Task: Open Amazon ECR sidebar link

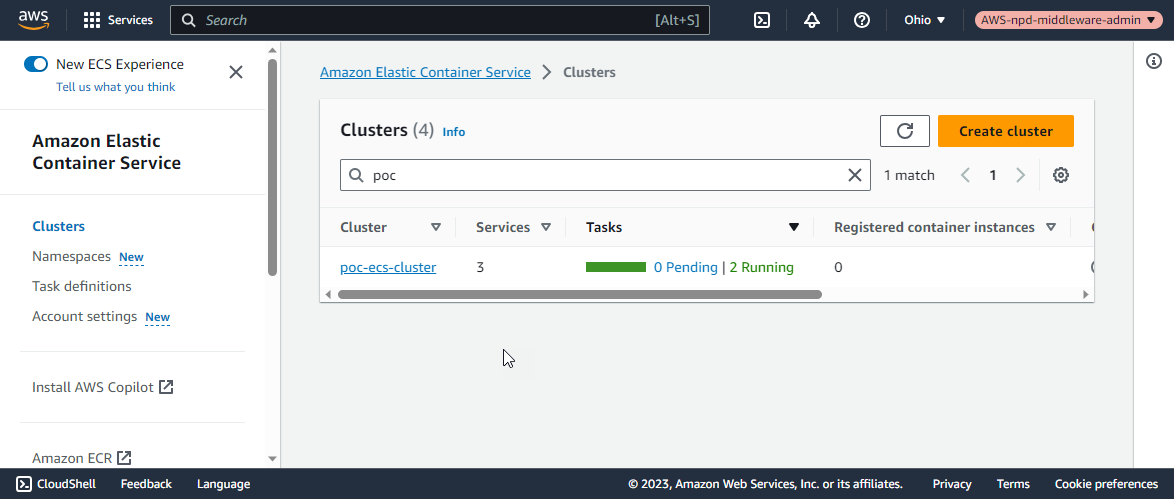Action: (73, 457)
